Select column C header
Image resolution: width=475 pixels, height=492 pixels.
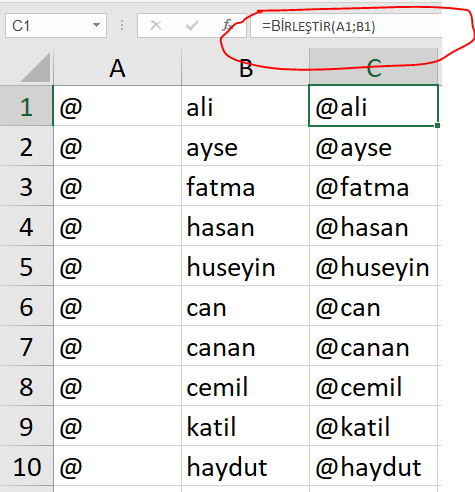pos(373,67)
